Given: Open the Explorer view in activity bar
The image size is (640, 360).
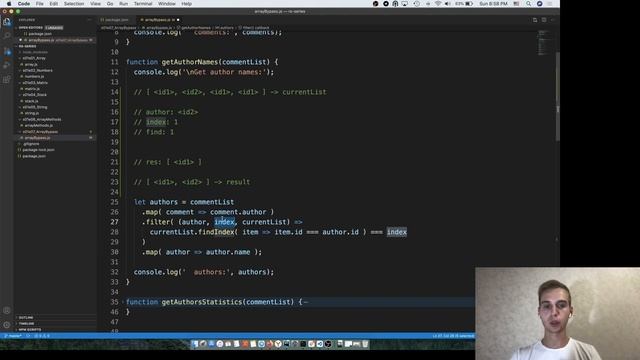Looking at the screenshot, I should coord(7,22).
